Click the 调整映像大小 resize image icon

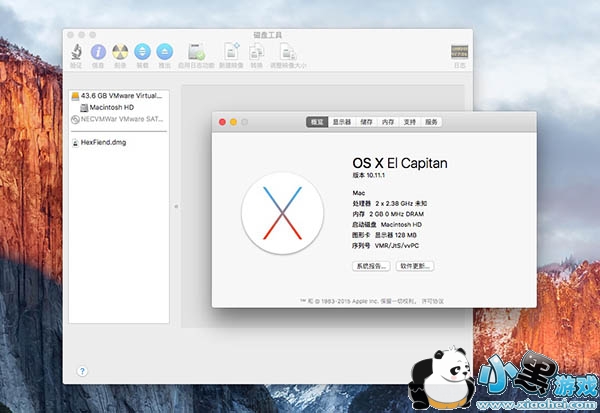pos(290,52)
